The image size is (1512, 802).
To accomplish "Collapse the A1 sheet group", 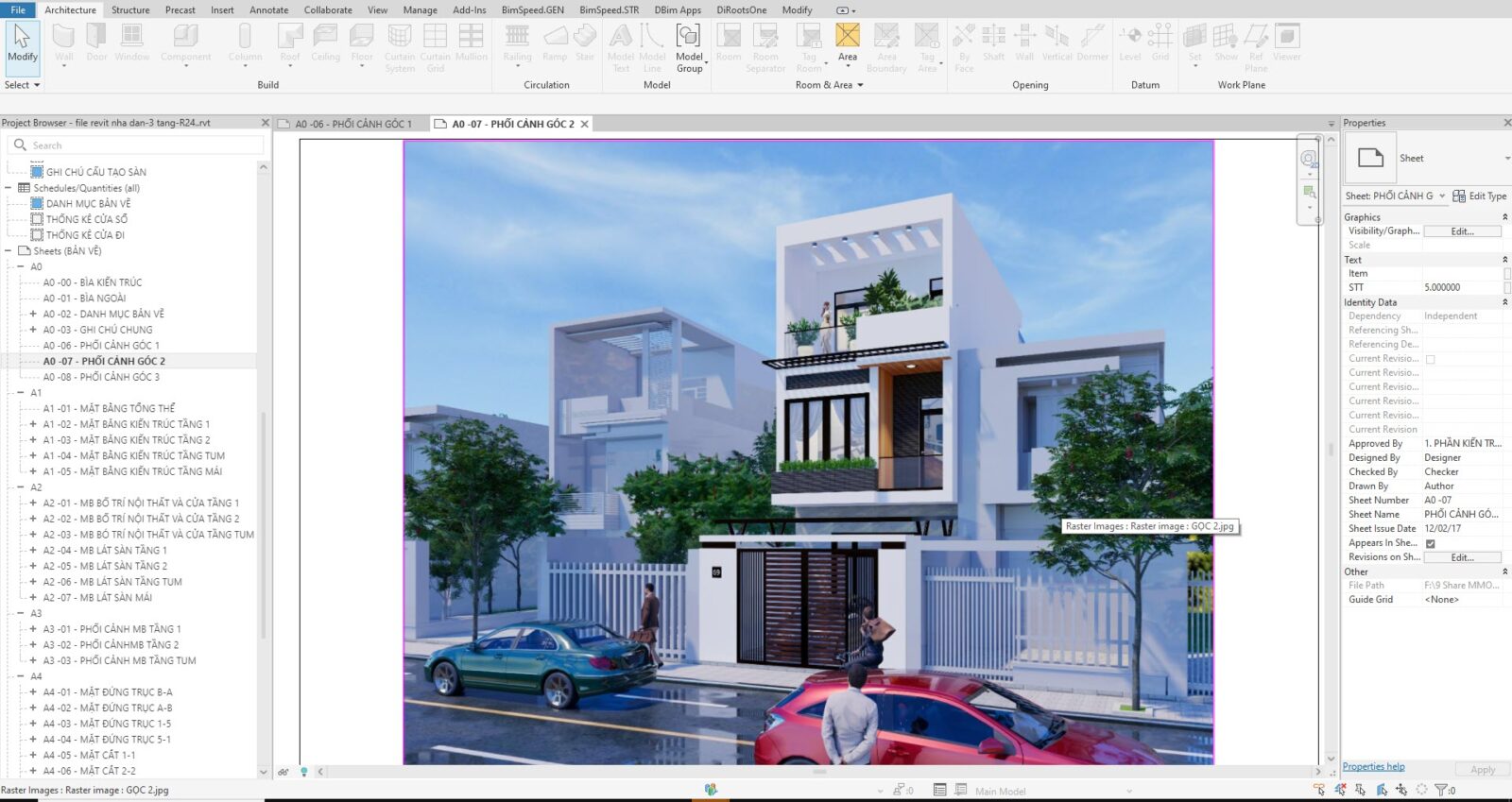I will tap(21, 393).
